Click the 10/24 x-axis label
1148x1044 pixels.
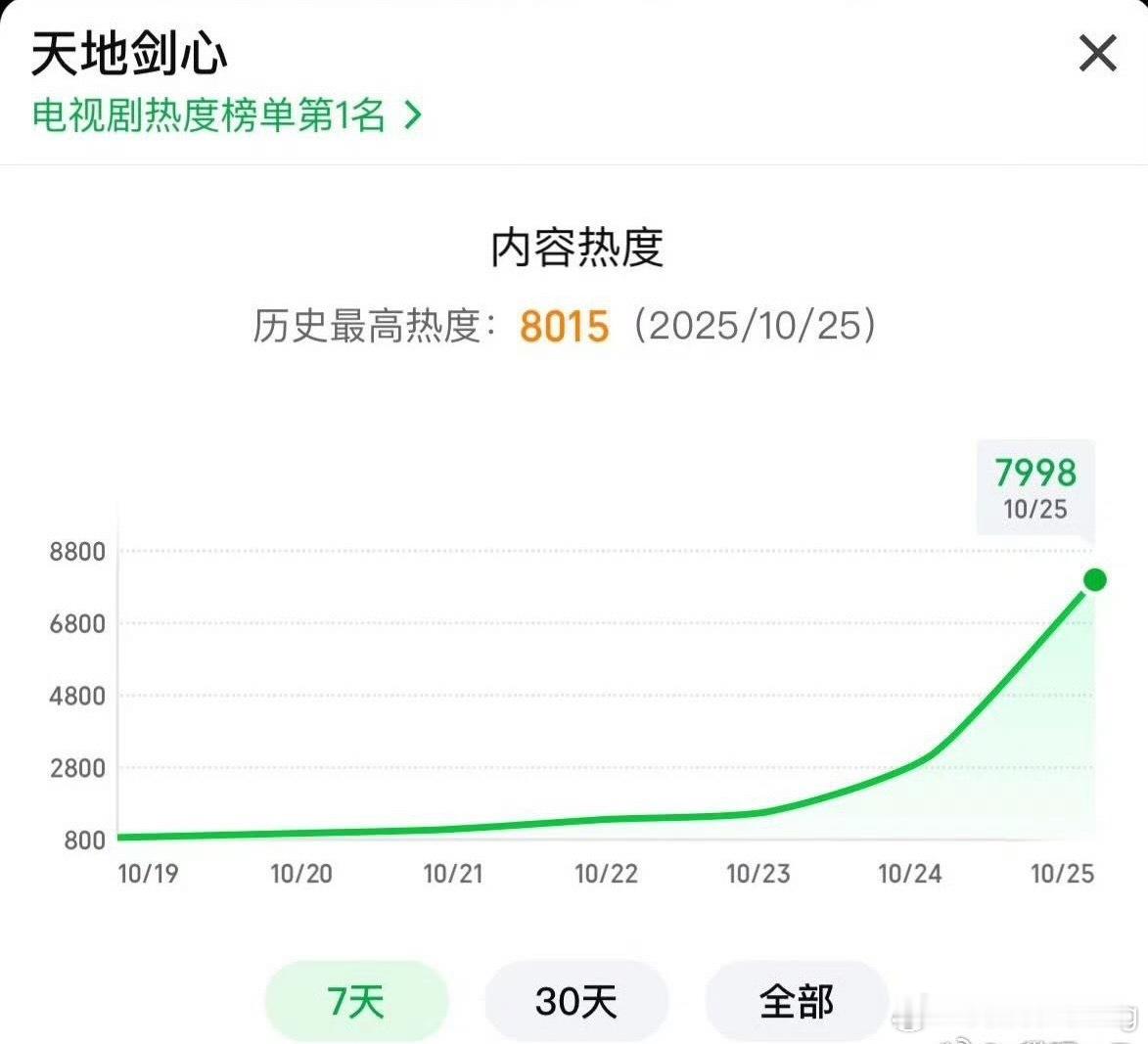[x=910, y=874]
